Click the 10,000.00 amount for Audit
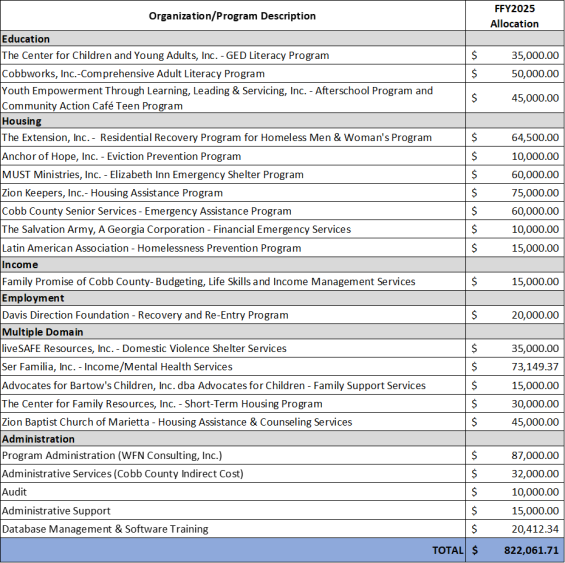The image size is (565, 563). click(x=535, y=492)
